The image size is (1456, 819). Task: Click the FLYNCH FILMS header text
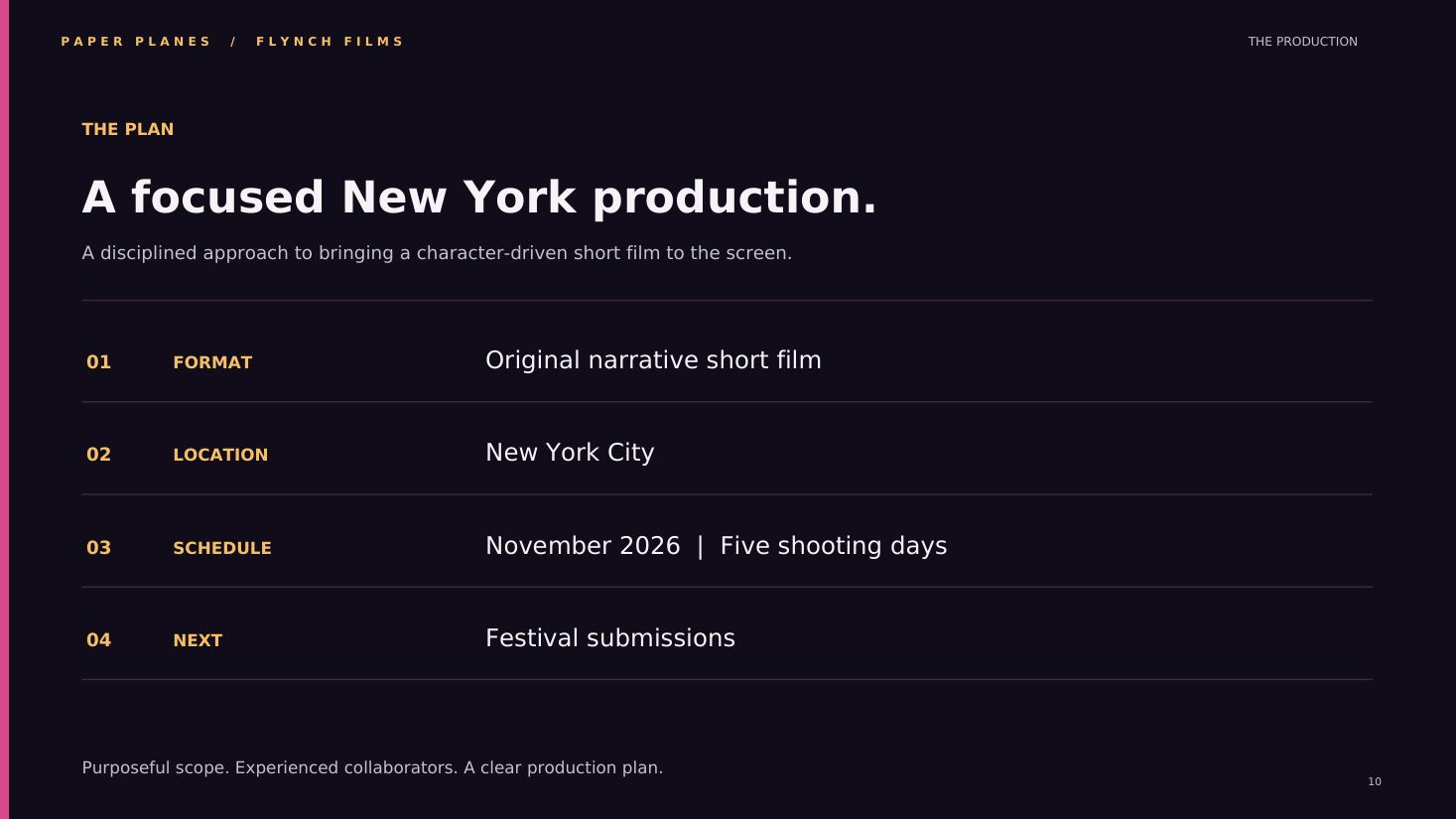[x=330, y=42]
